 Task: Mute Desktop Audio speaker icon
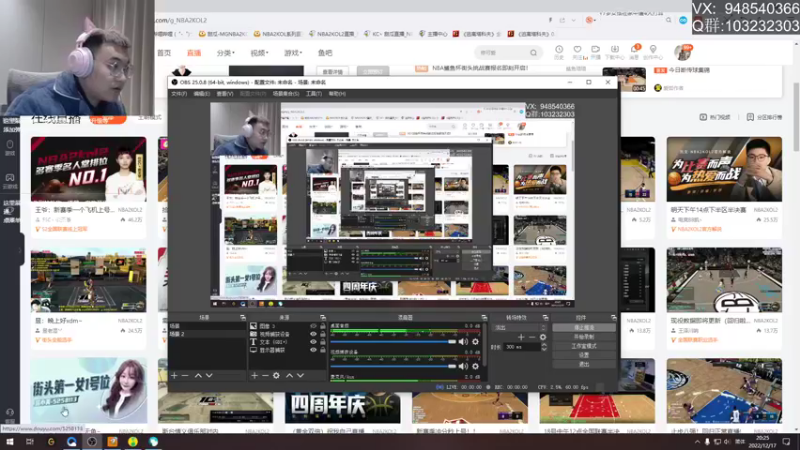[463, 341]
